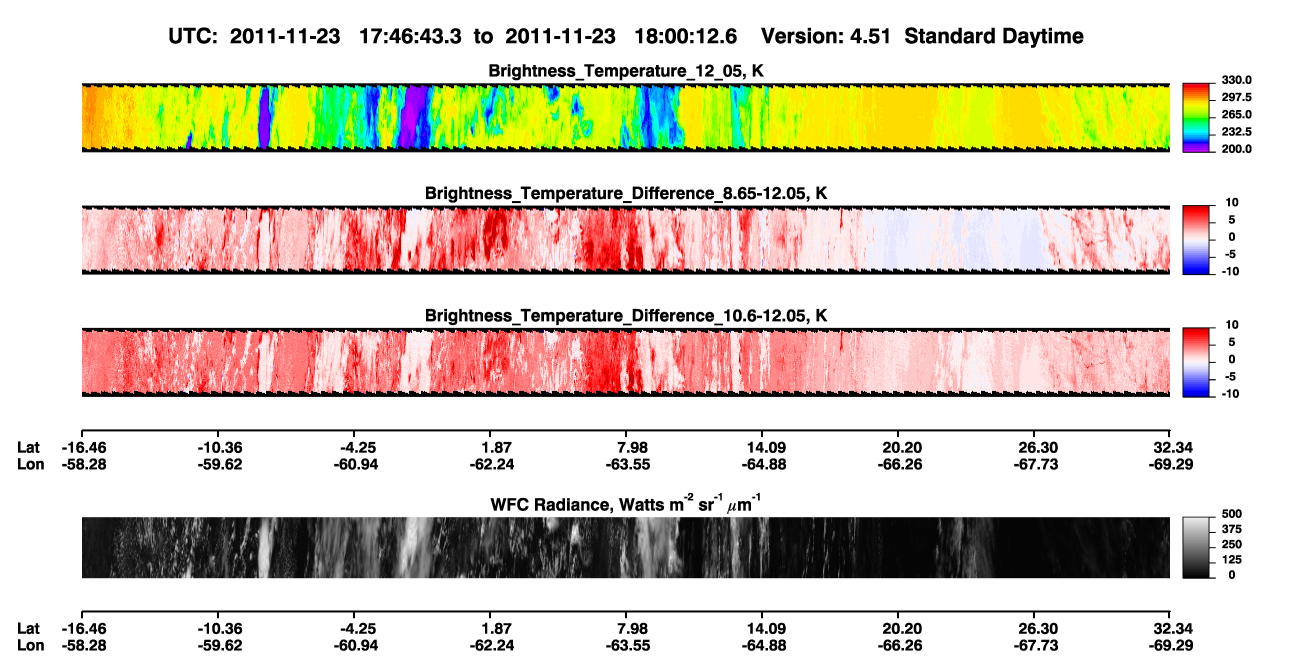
Task: Click the Brightness_Temperature_12_05 image strip
Action: pyautogui.click(x=625, y=117)
